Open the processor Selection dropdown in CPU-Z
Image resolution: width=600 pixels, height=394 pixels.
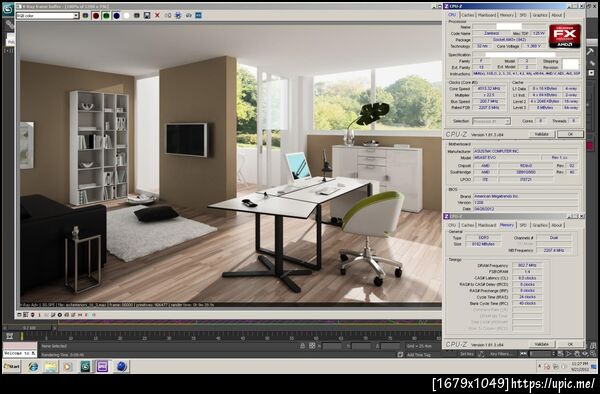tap(491, 121)
